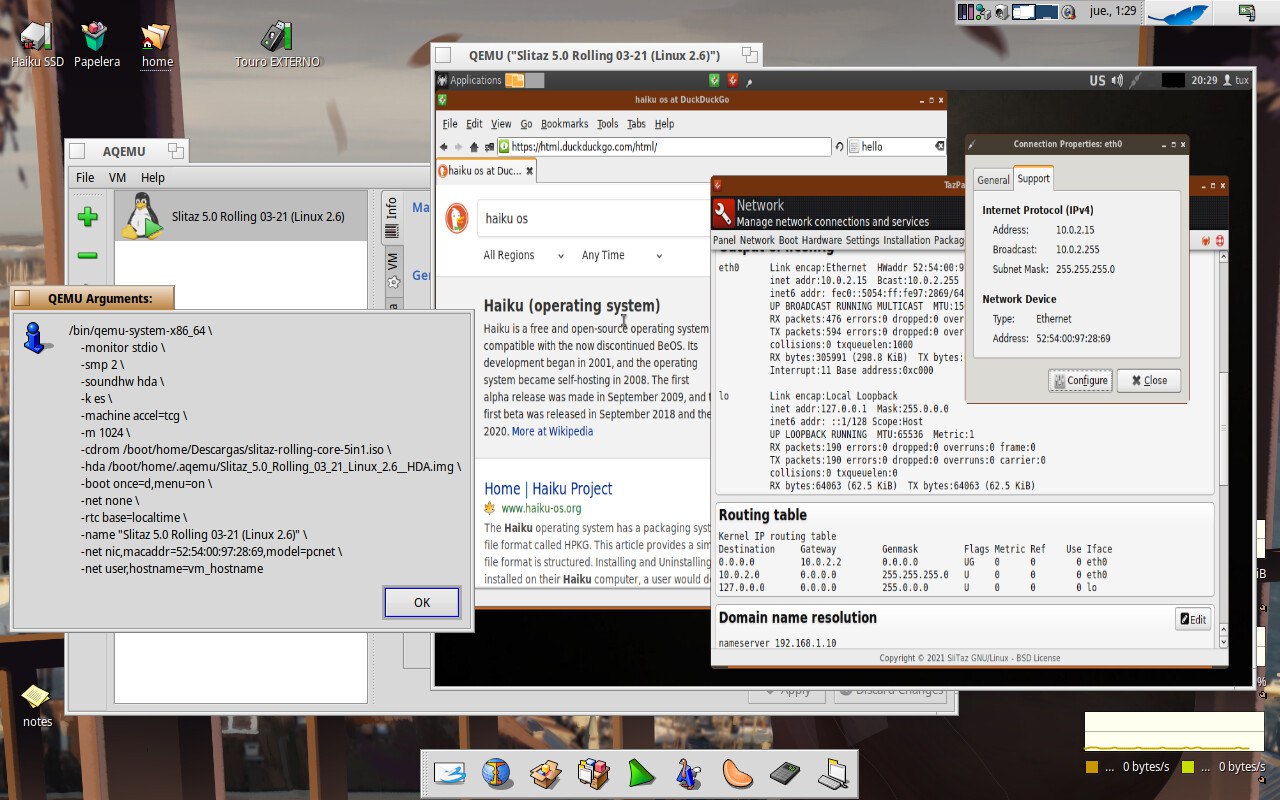Open the Hardware menu in TazPanel

pyautogui.click(x=822, y=240)
